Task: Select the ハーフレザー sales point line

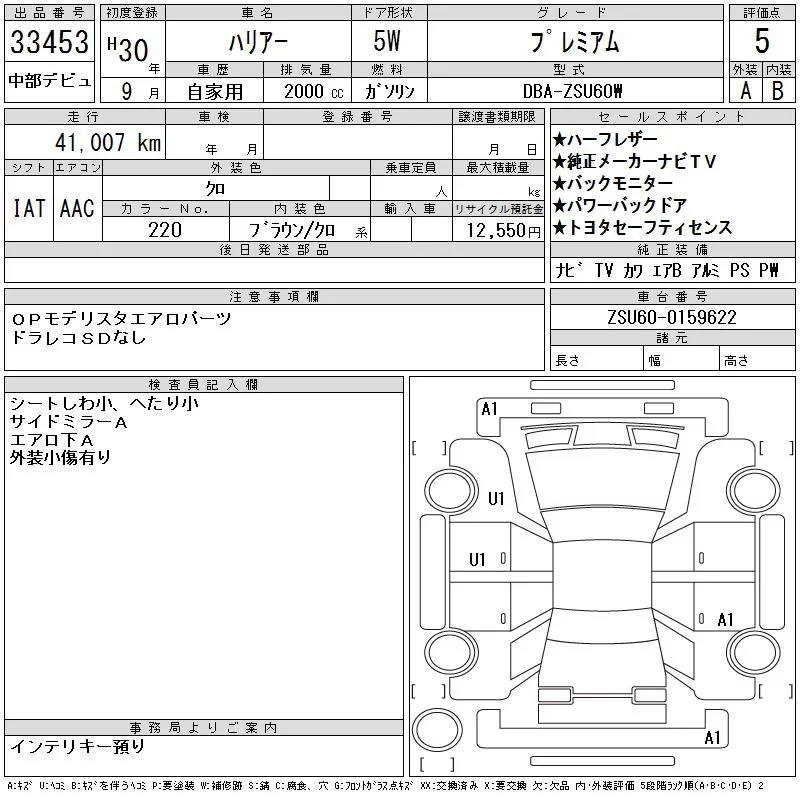Action: 606,139
